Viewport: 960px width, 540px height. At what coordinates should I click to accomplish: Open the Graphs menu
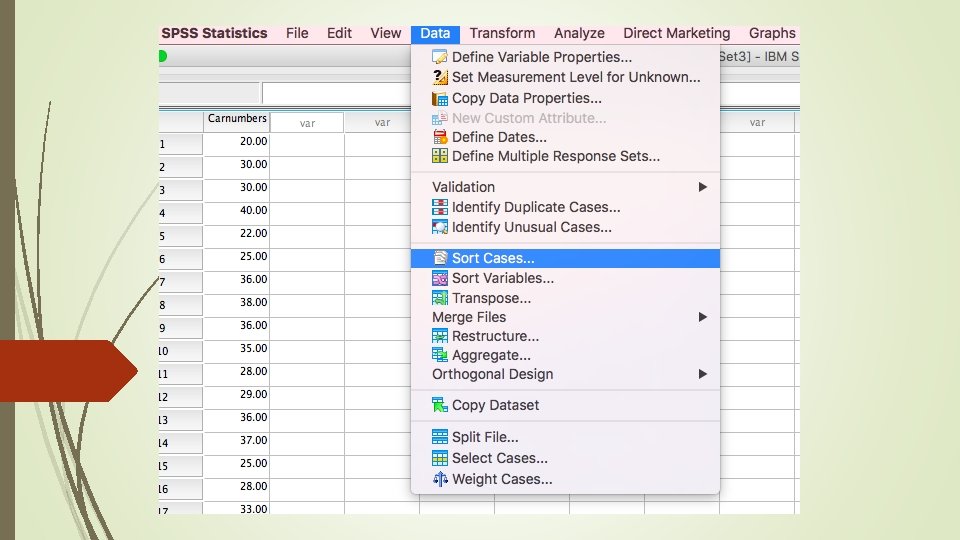(772, 33)
